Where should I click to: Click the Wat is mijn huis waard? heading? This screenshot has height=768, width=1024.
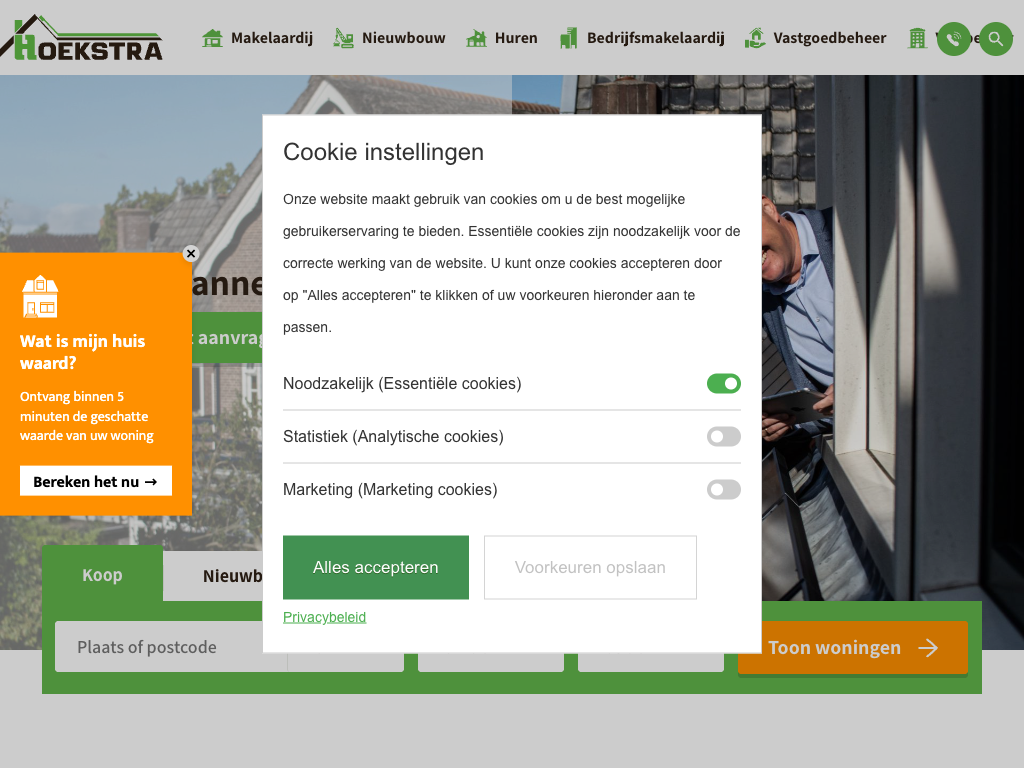pyautogui.click(x=82, y=352)
